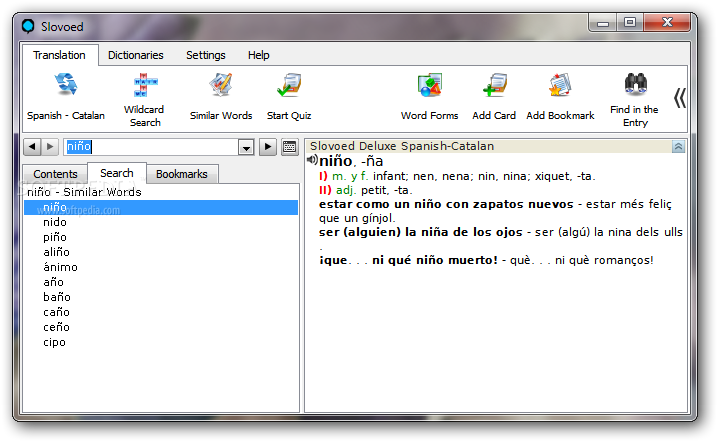This screenshot has width=718, height=442.
Task: Click the 'adj. petit, -ta.' definition
Action: [374, 190]
